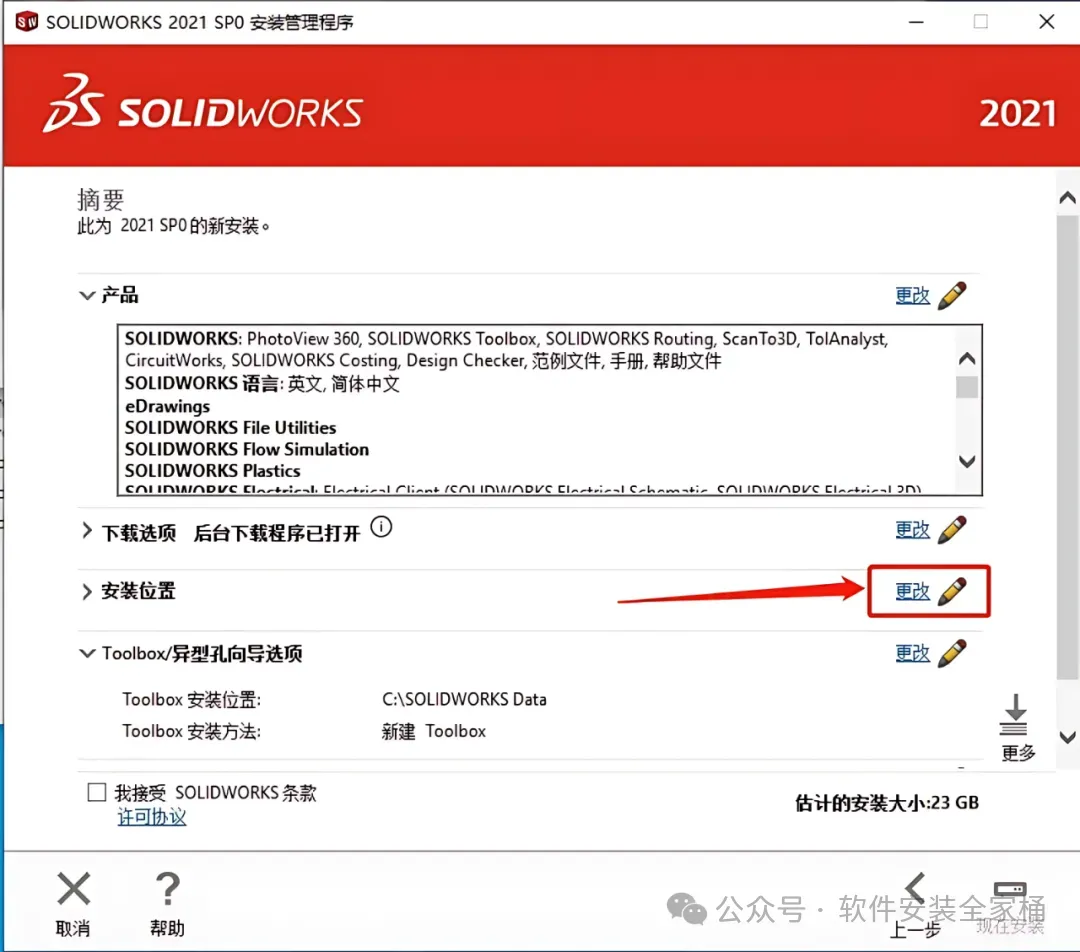Go back using the 上一步 arrow

(915, 891)
